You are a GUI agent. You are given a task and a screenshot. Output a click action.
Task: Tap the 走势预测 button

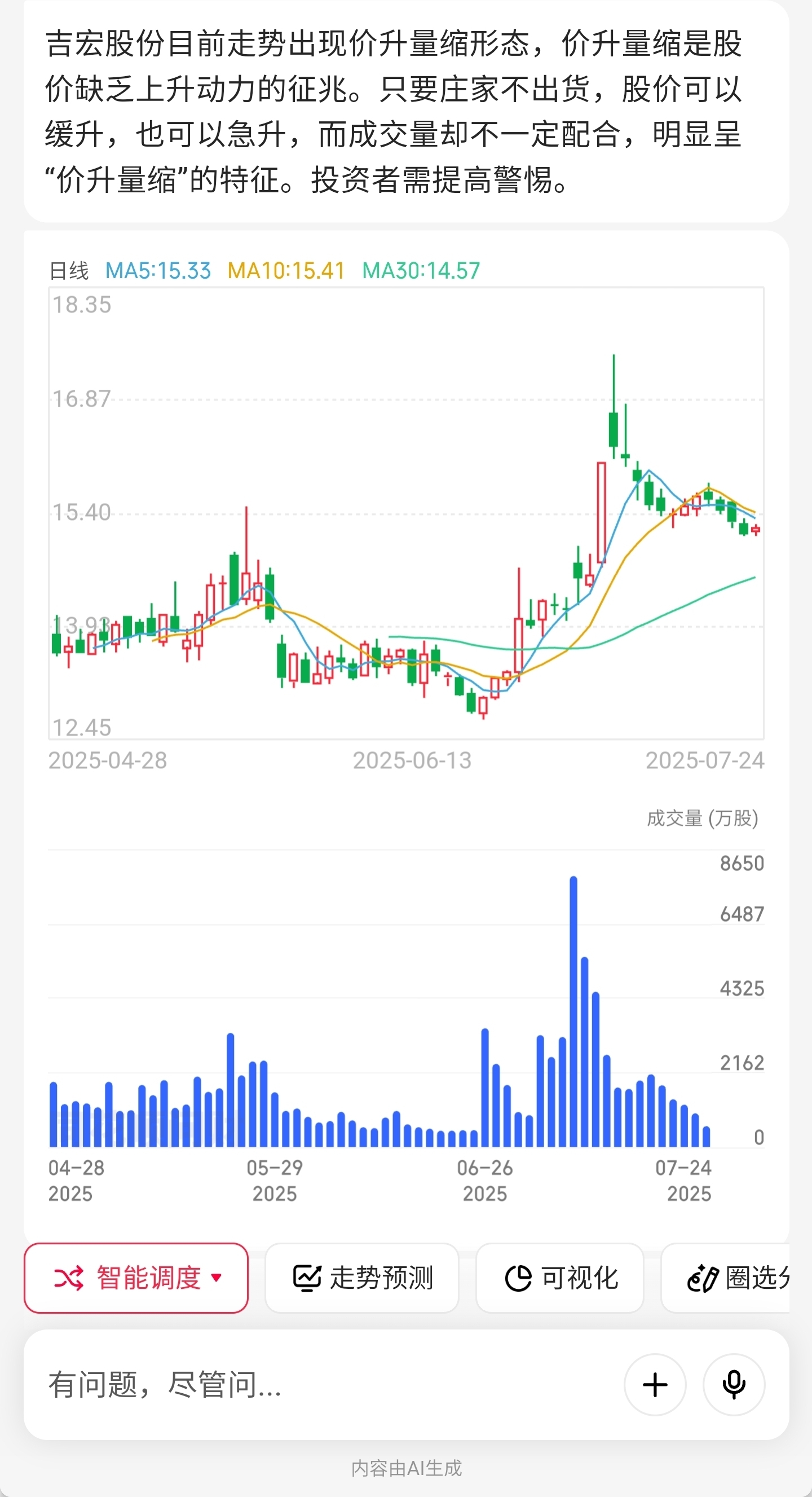pyautogui.click(x=362, y=1278)
